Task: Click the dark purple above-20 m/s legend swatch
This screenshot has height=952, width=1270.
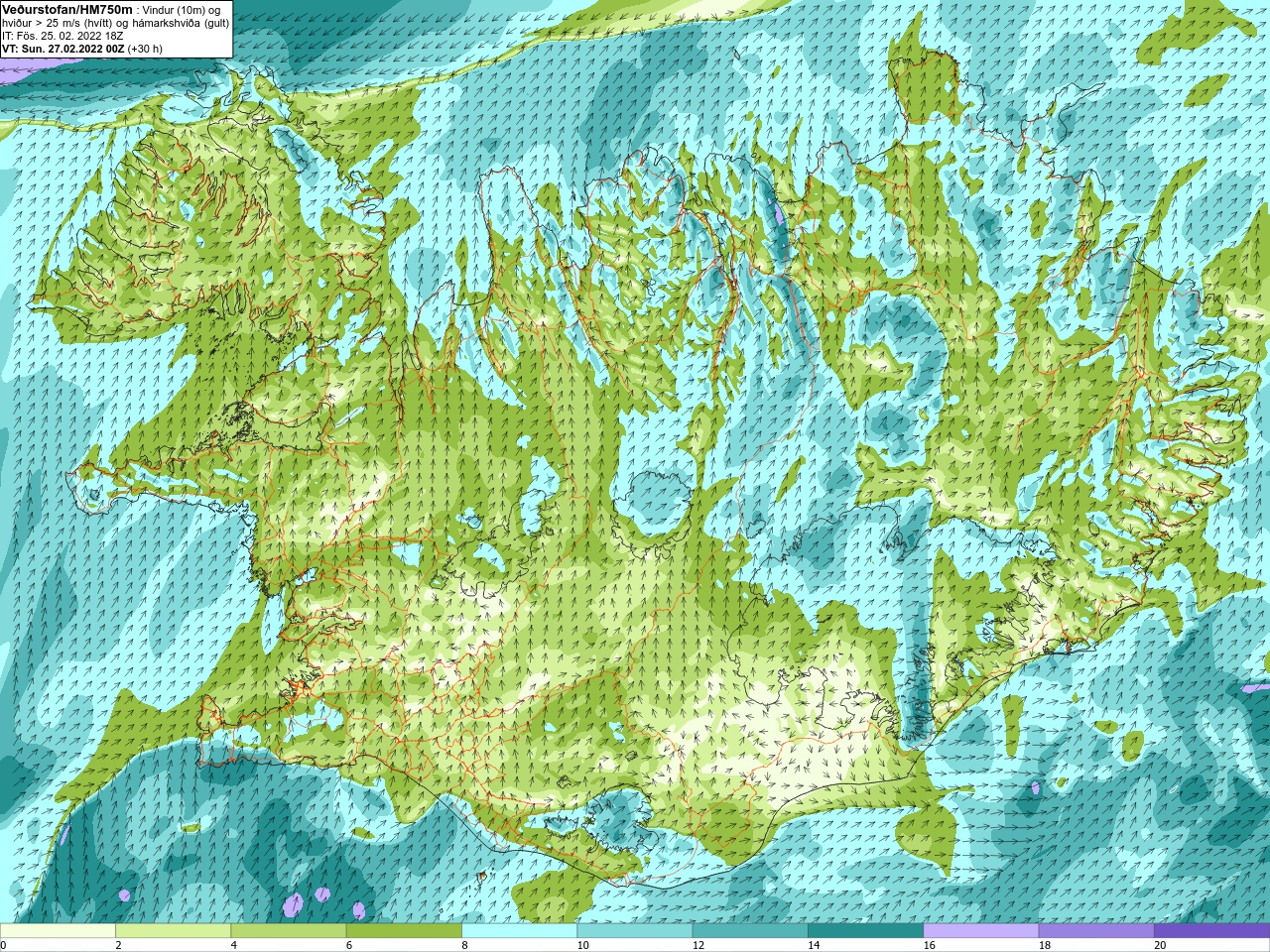Action: tap(1210, 931)
